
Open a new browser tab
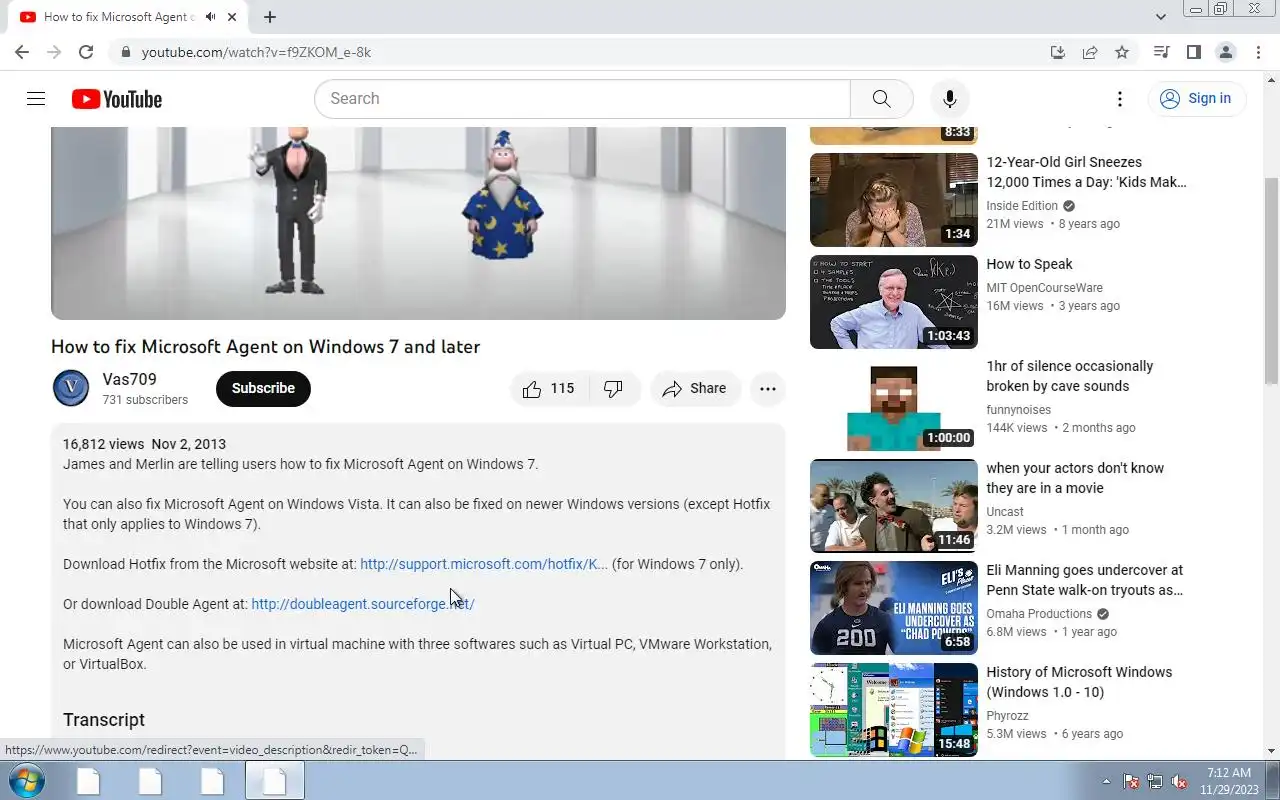pyautogui.click(x=270, y=17)
